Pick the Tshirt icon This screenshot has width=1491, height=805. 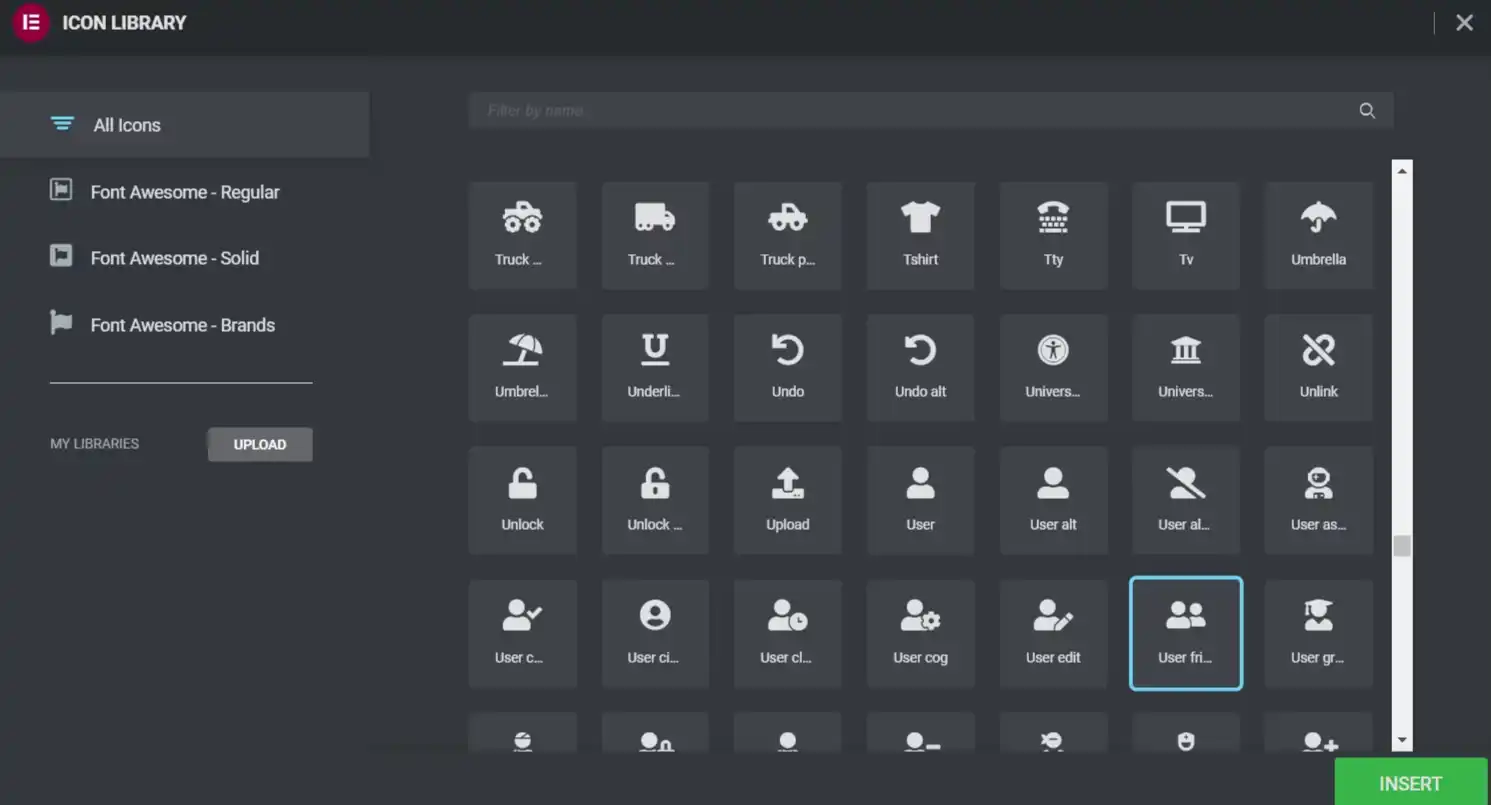tap(921, 236)
